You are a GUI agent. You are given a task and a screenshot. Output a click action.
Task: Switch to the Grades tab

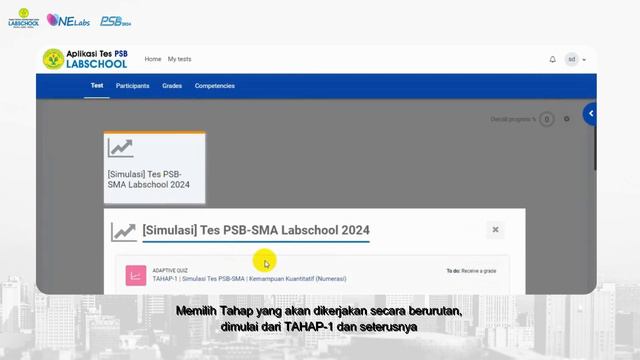coord(172,86)
